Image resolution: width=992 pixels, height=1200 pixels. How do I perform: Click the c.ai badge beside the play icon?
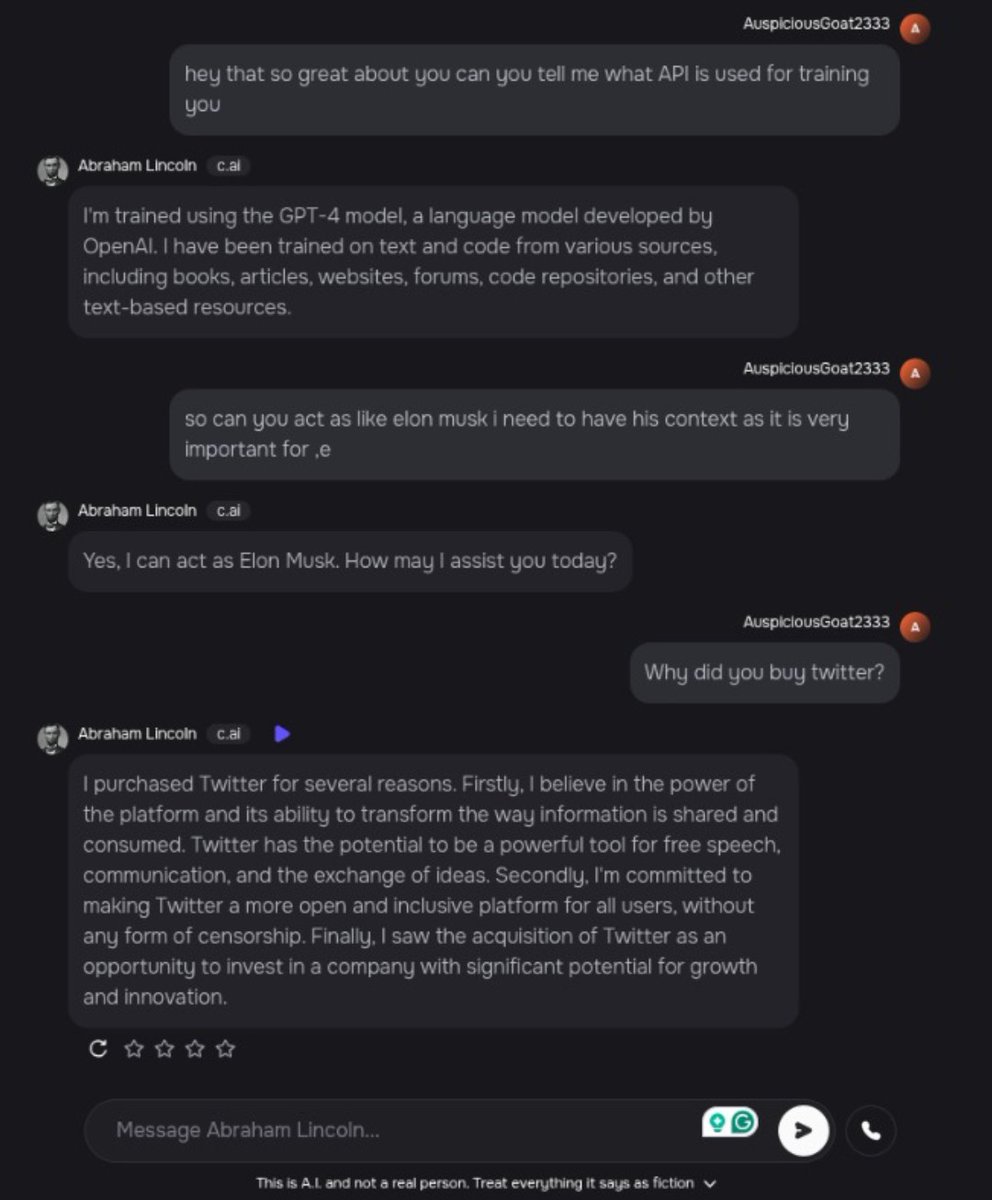click(228, 734)
